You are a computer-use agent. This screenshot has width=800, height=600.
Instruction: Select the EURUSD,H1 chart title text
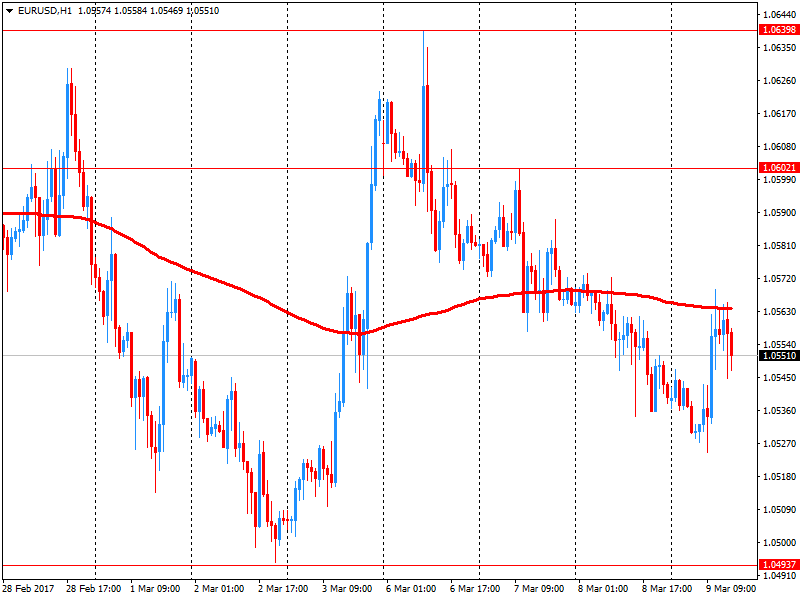45,11
